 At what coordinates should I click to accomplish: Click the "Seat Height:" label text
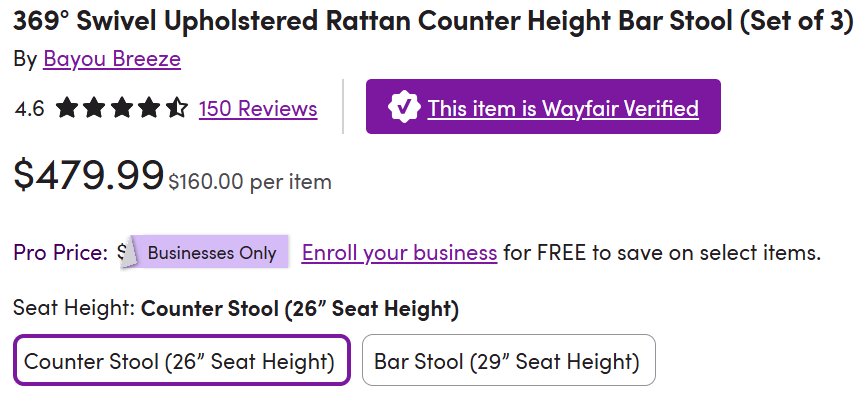tap(75, 308)
